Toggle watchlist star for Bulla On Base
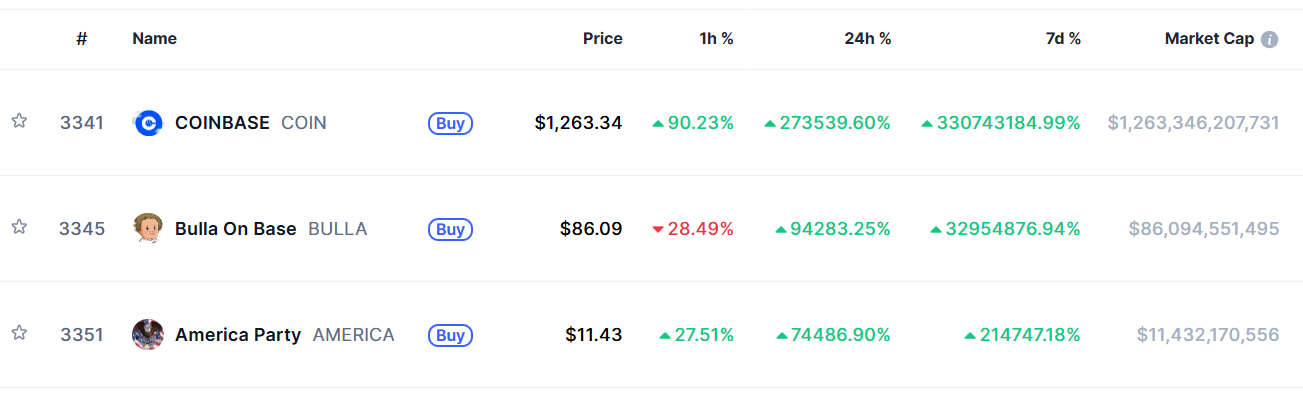The height and width of the screenshot is (411, 1303). click(19, 227)
